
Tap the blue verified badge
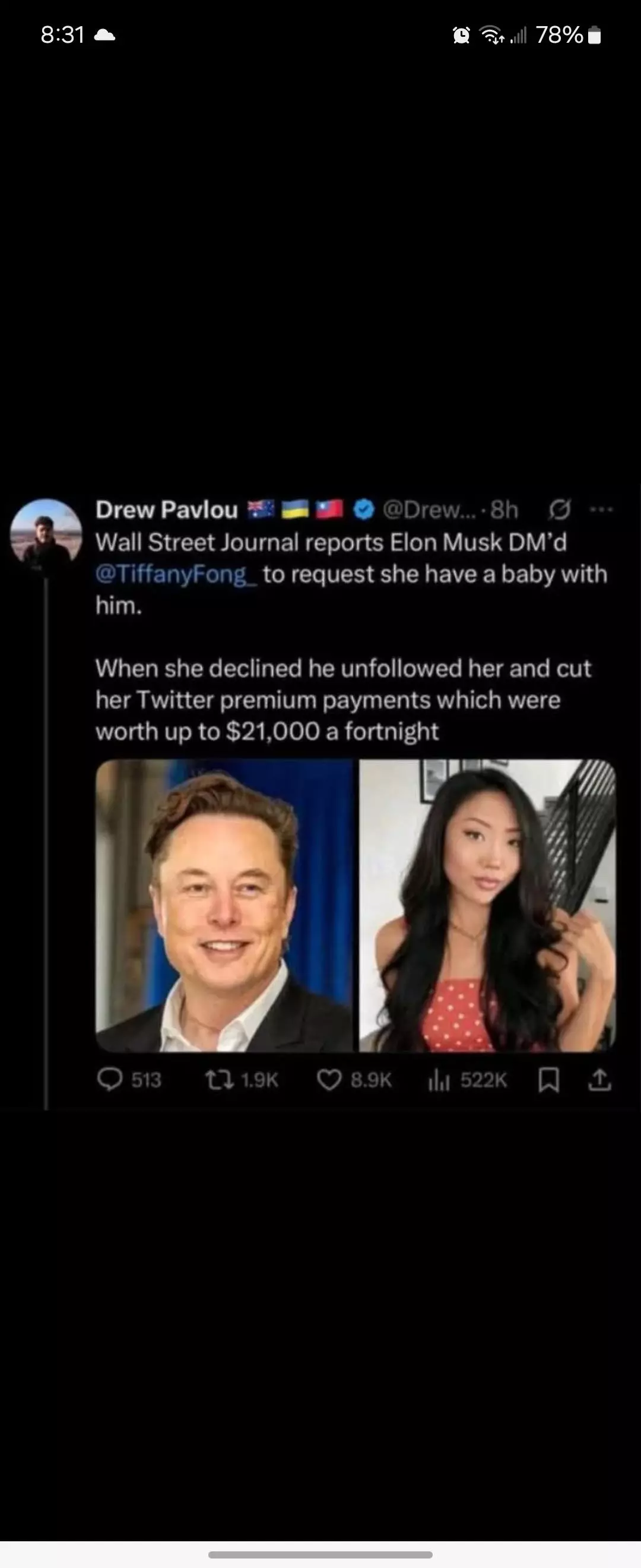(x=363, y=510)
